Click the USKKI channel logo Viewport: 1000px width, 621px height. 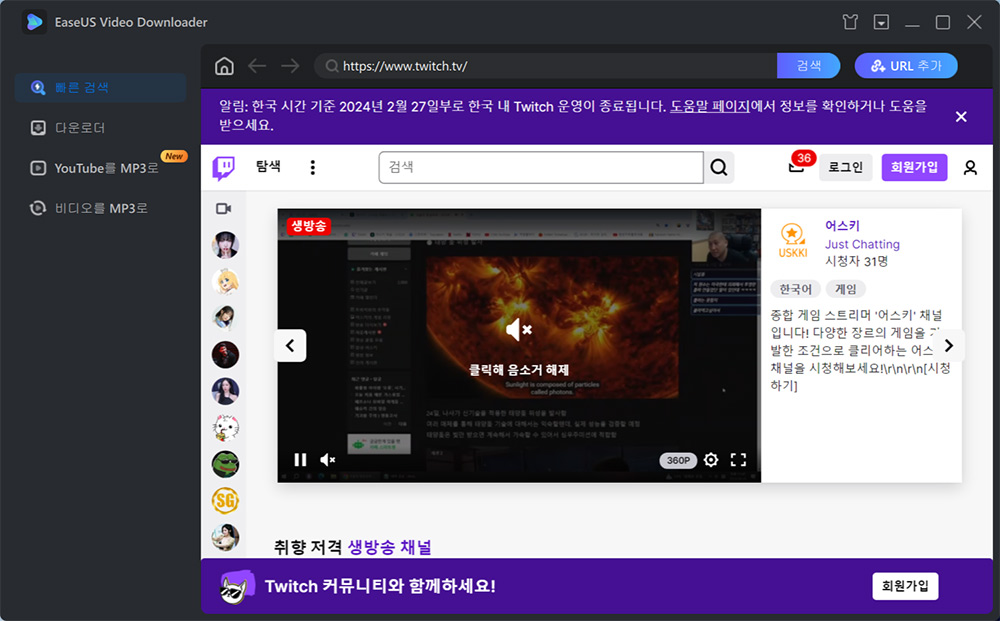(x=793, y=240)
